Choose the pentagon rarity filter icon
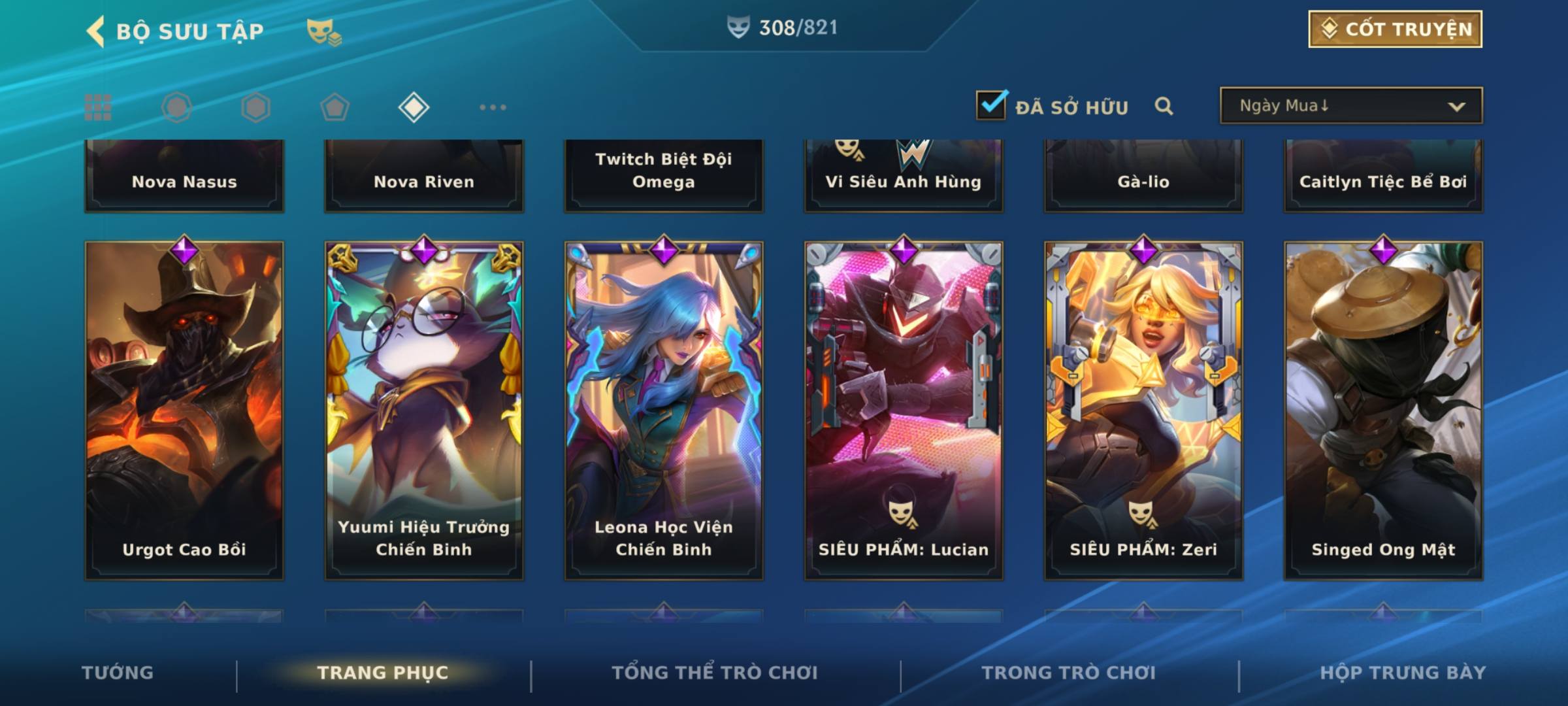 pos(335,107)
